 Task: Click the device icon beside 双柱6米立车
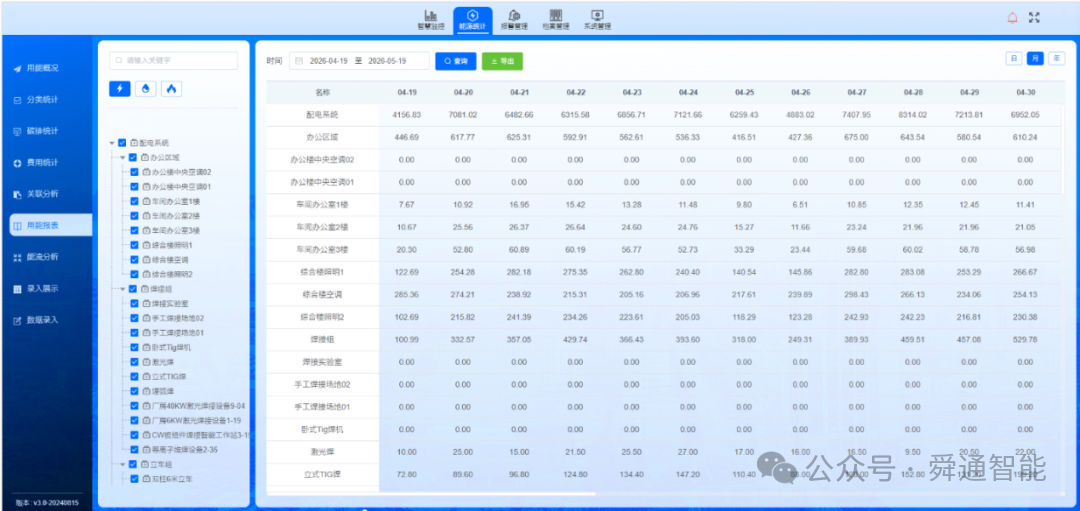click(146, 479)
